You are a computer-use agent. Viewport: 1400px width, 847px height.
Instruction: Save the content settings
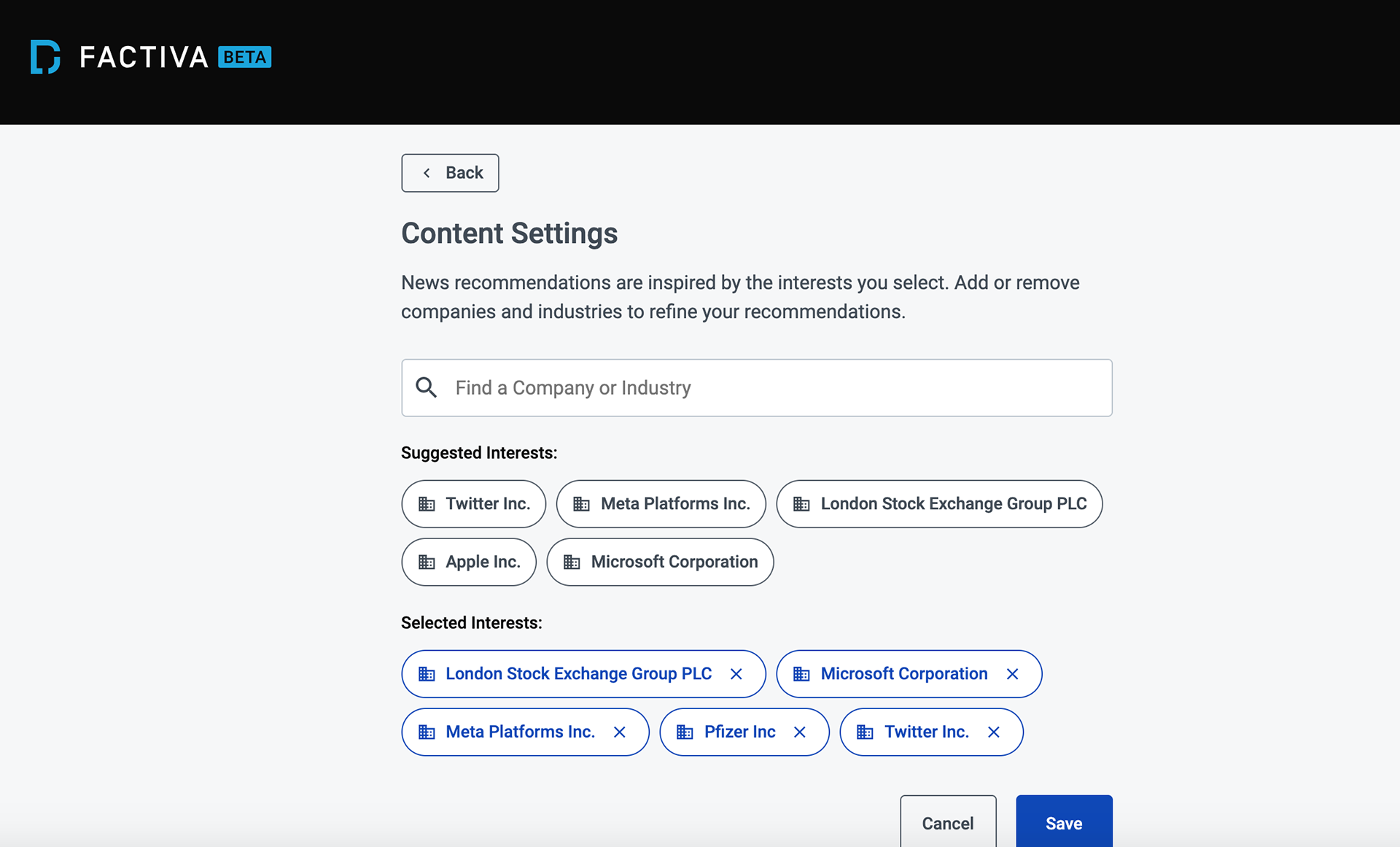(x=1064, y=823)
